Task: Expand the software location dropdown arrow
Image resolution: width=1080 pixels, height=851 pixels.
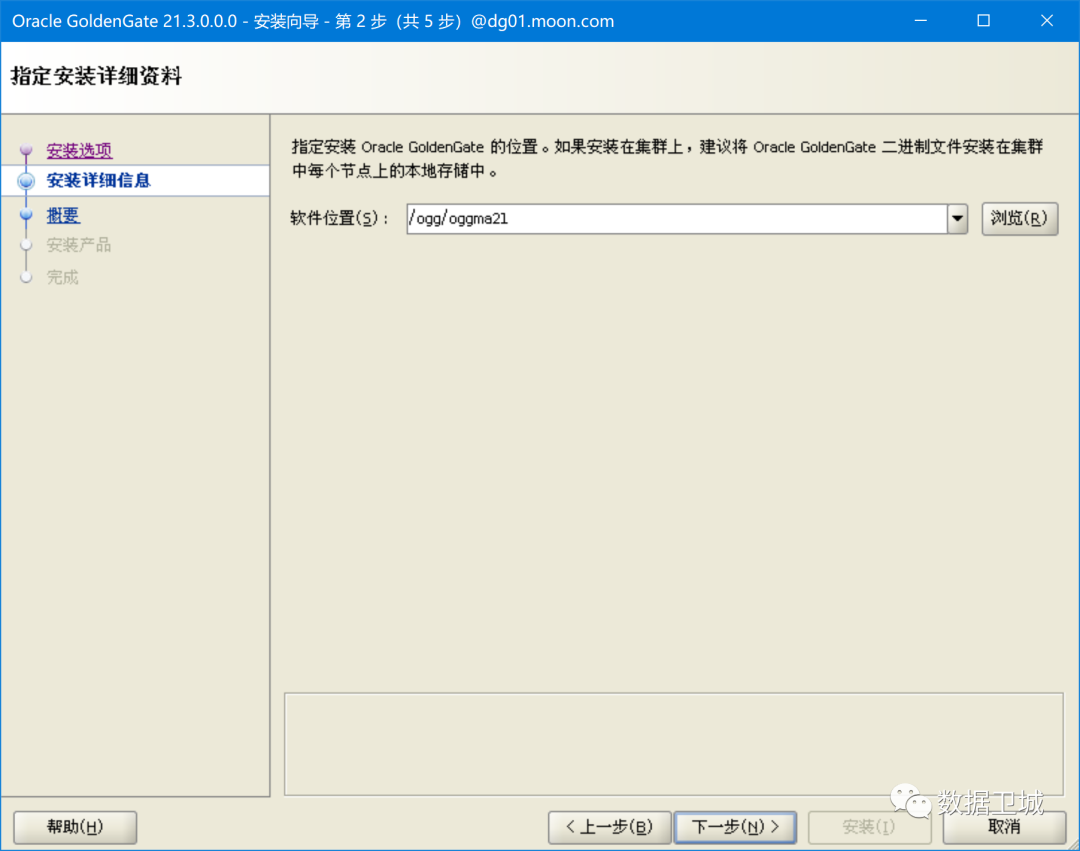Action: tap(957, 219)
